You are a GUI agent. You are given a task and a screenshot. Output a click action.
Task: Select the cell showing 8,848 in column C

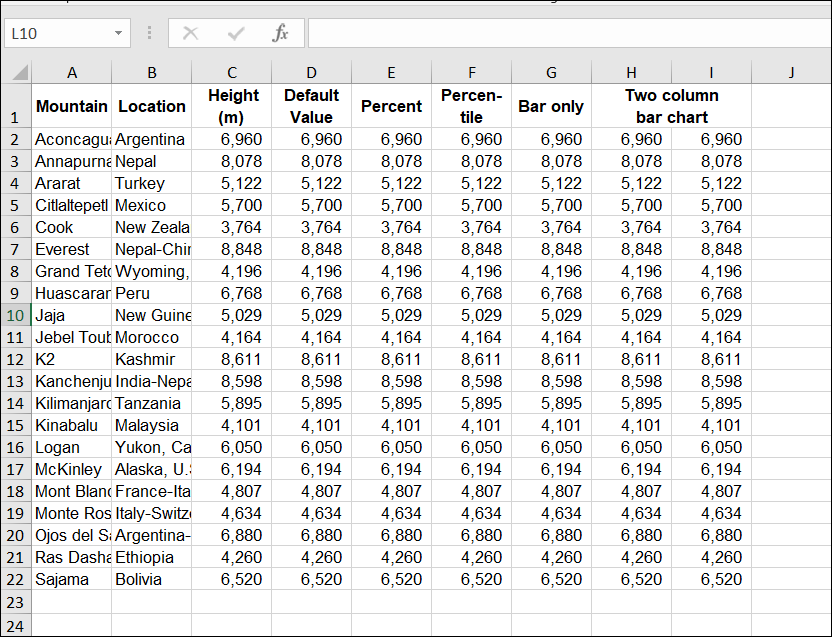click(x=232, y=249)
